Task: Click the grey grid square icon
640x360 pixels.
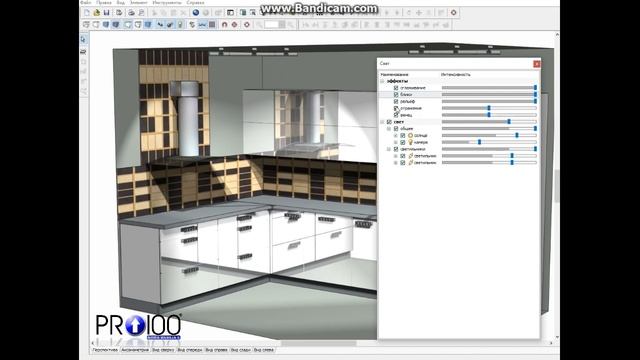Action: click(212, 25)
